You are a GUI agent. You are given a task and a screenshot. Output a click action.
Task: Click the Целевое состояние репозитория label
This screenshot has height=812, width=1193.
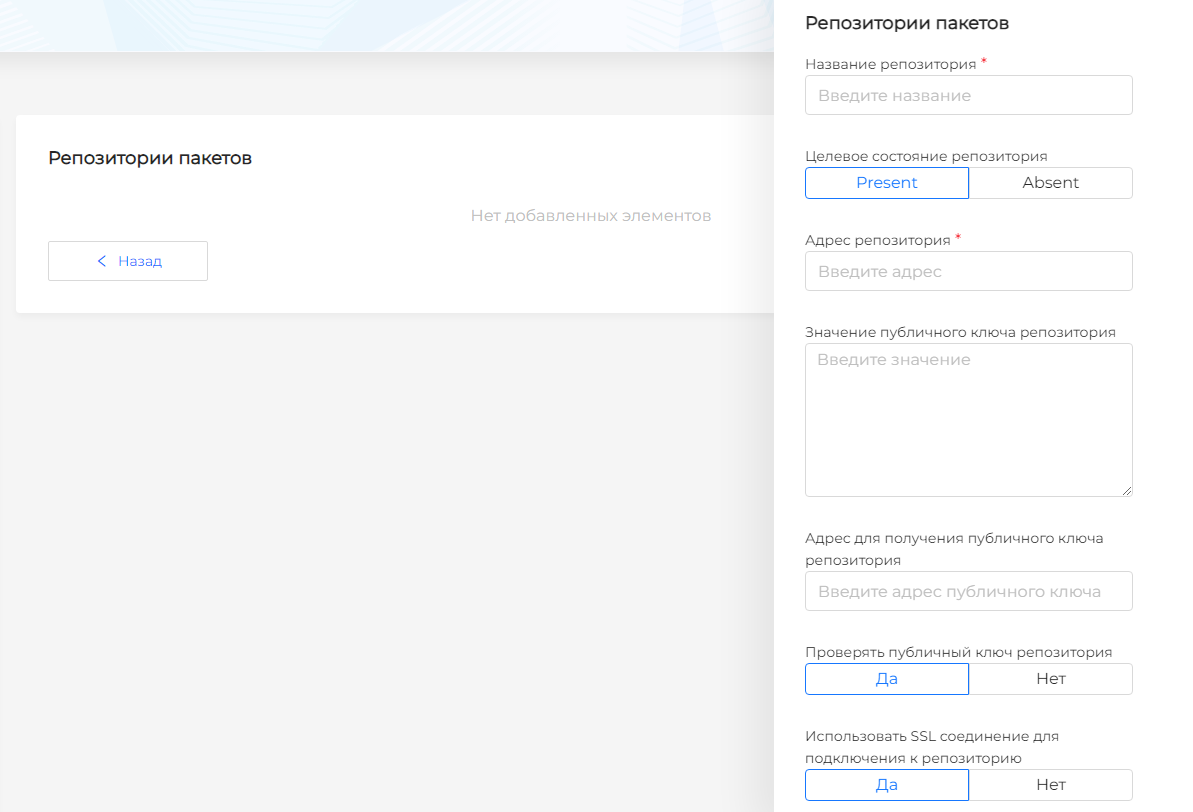pyautogui.click(x=926, y=156)
